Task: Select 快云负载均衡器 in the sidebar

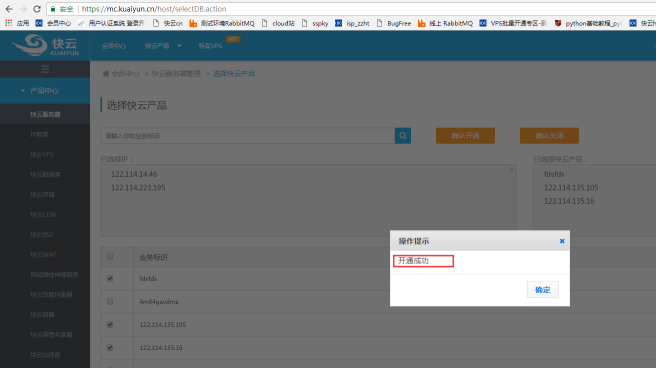Action: tap(51, 295)
